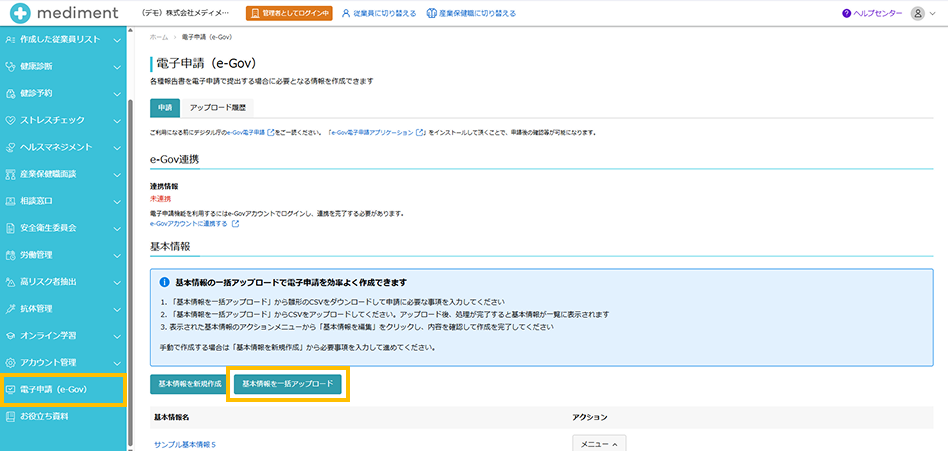Click the 健診予約 sidebar icon
948x451 pixels.
(10, 94)
